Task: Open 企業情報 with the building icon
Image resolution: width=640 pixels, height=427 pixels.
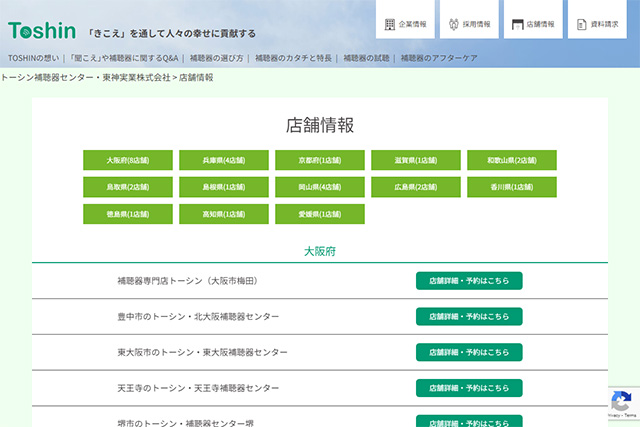Action: pyautogui.click(x=405, y=23)
